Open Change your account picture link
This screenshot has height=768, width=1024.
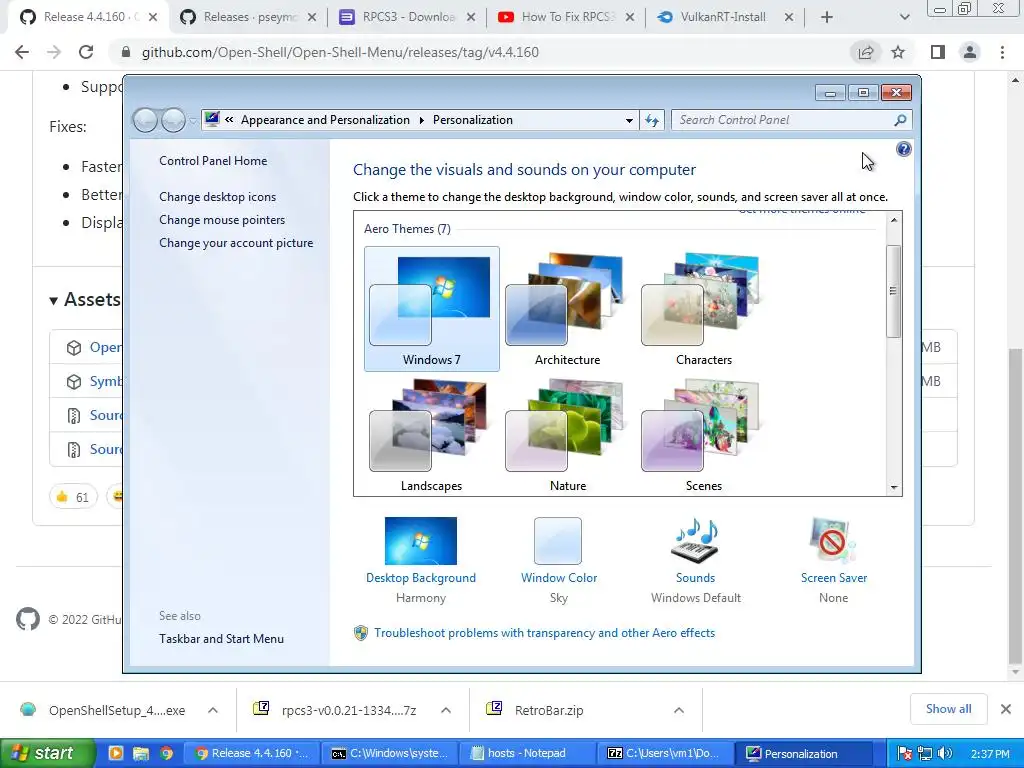point(236,243)
